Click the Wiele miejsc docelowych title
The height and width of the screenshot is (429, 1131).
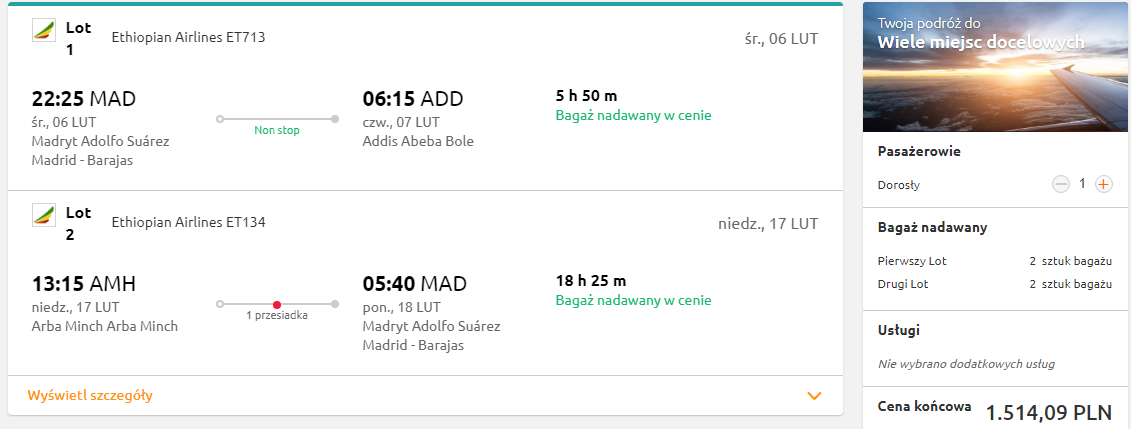(x=981, y=43)
